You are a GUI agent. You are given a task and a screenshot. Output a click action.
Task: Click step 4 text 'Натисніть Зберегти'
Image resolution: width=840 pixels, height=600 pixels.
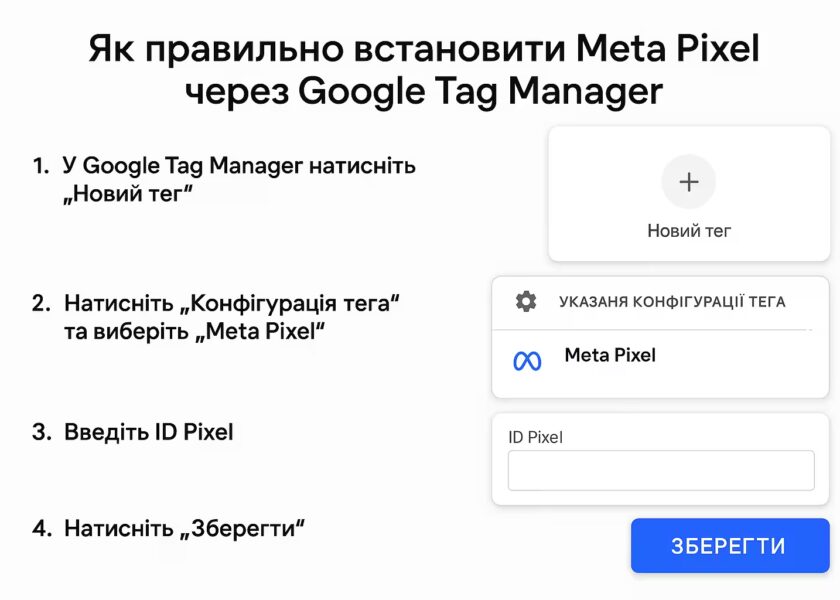(185, 529)
